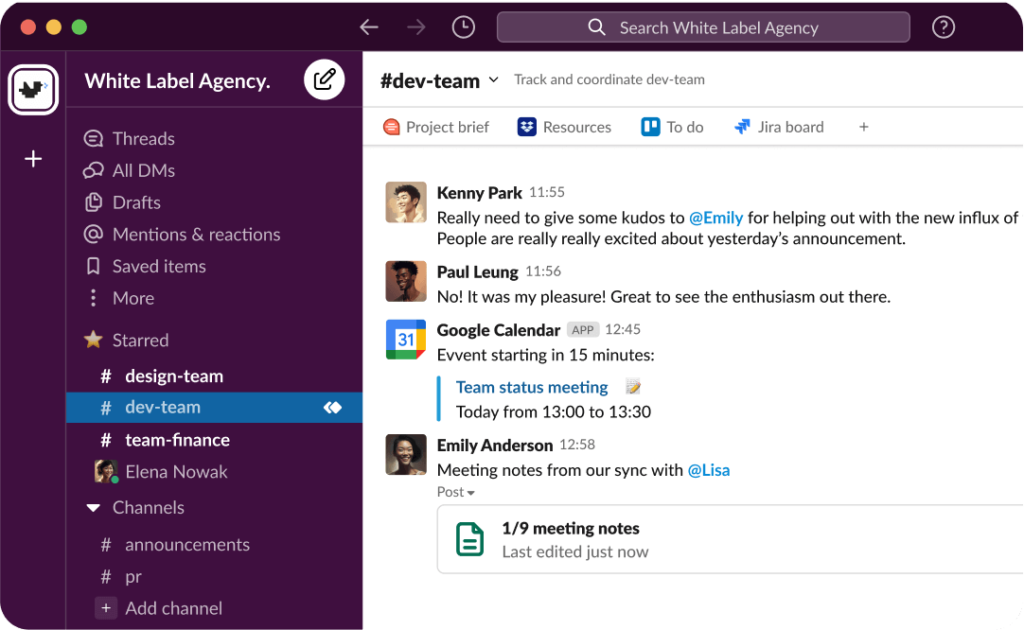Click the Threads icon in the sidebar
This screenshot has width=1024, height=630.
point(93,138)
